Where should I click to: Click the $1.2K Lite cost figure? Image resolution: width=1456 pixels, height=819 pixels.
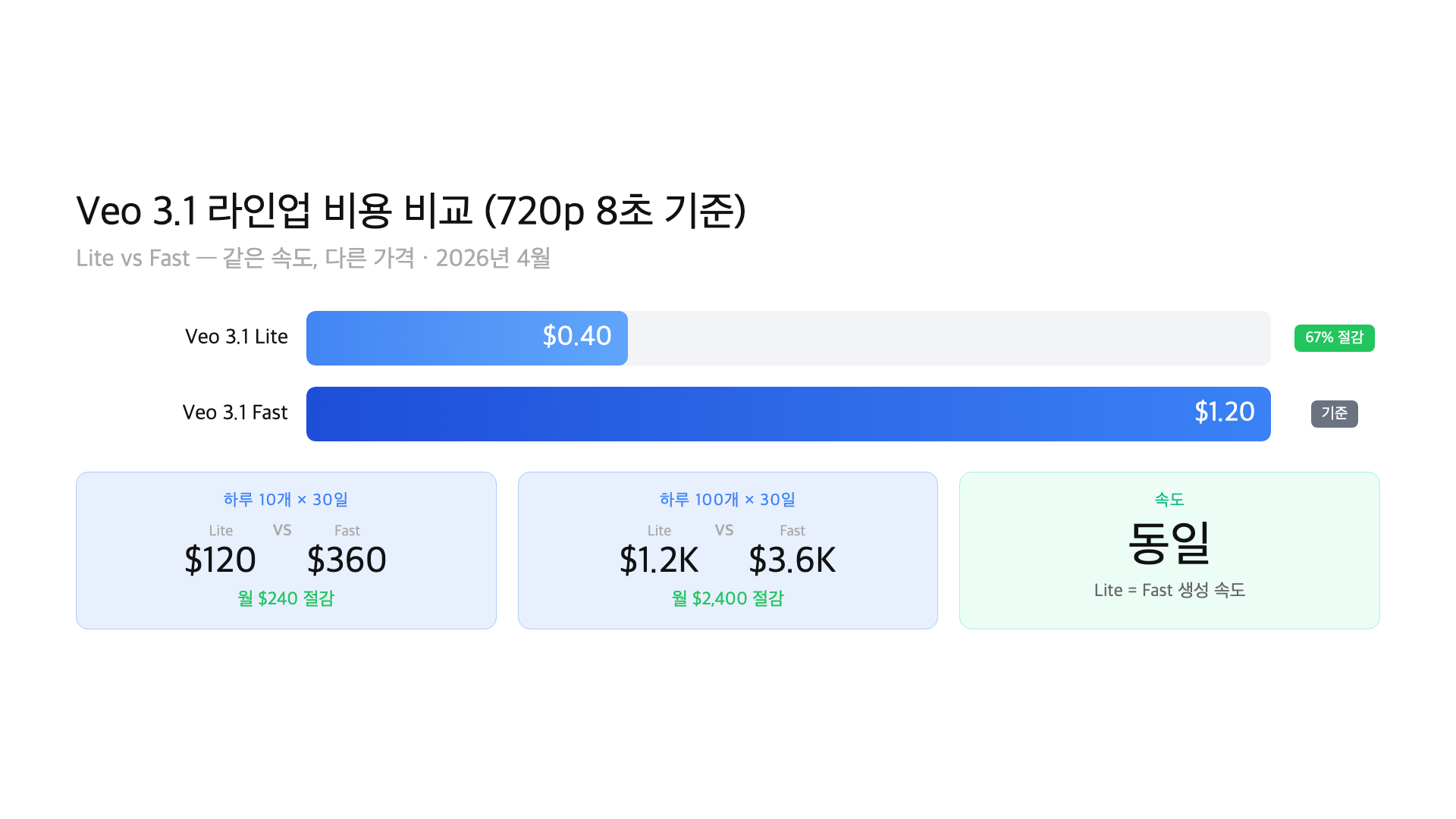(x=658, y=560)
